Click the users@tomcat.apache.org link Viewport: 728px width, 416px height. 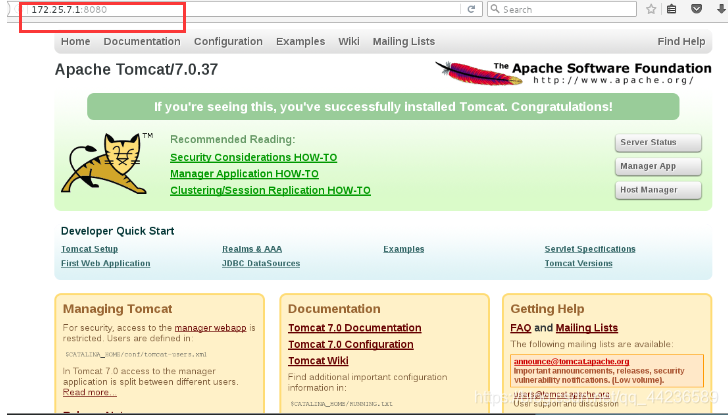point(561,394)
